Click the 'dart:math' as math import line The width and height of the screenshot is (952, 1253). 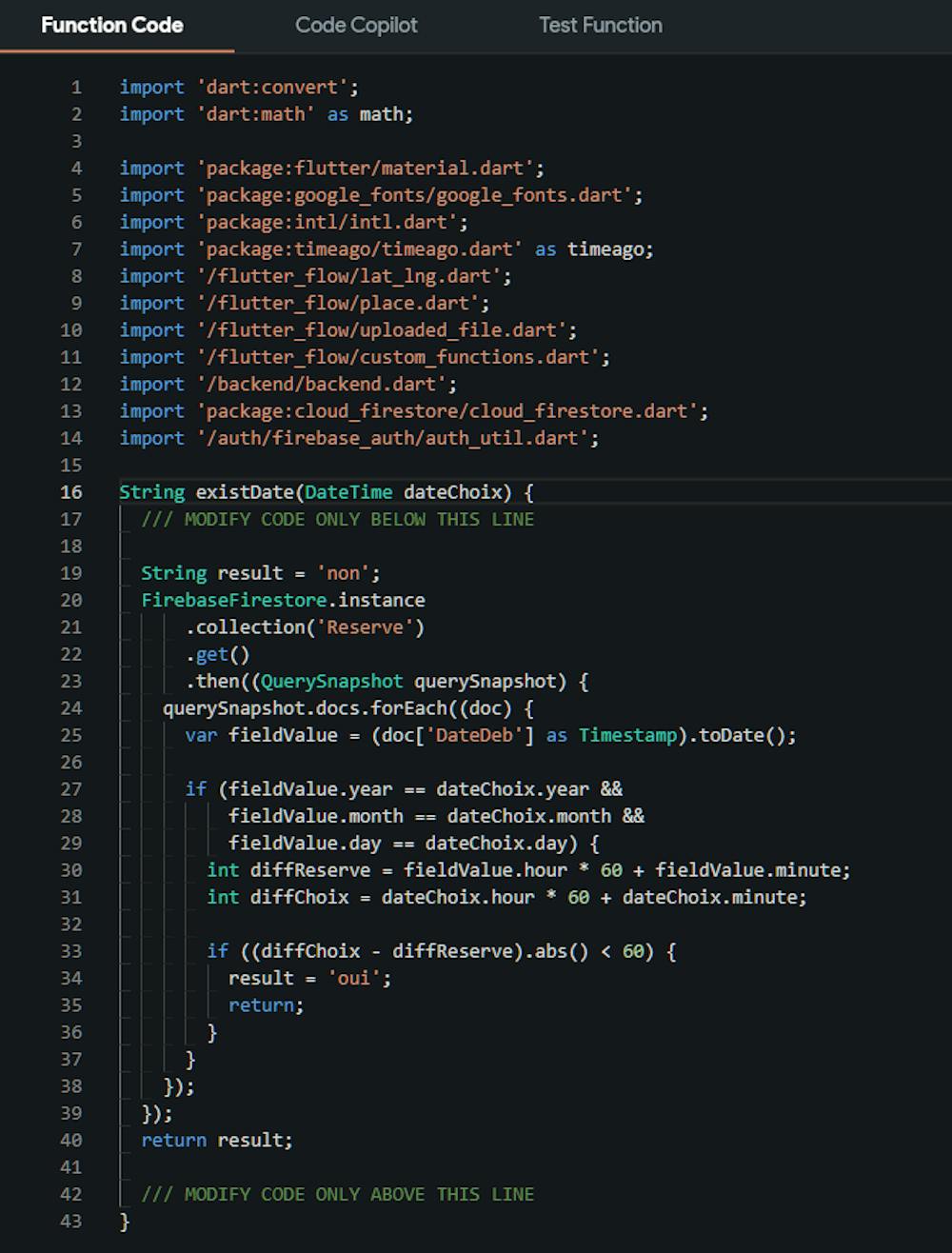pyautogui.click(x=267, y=114)
